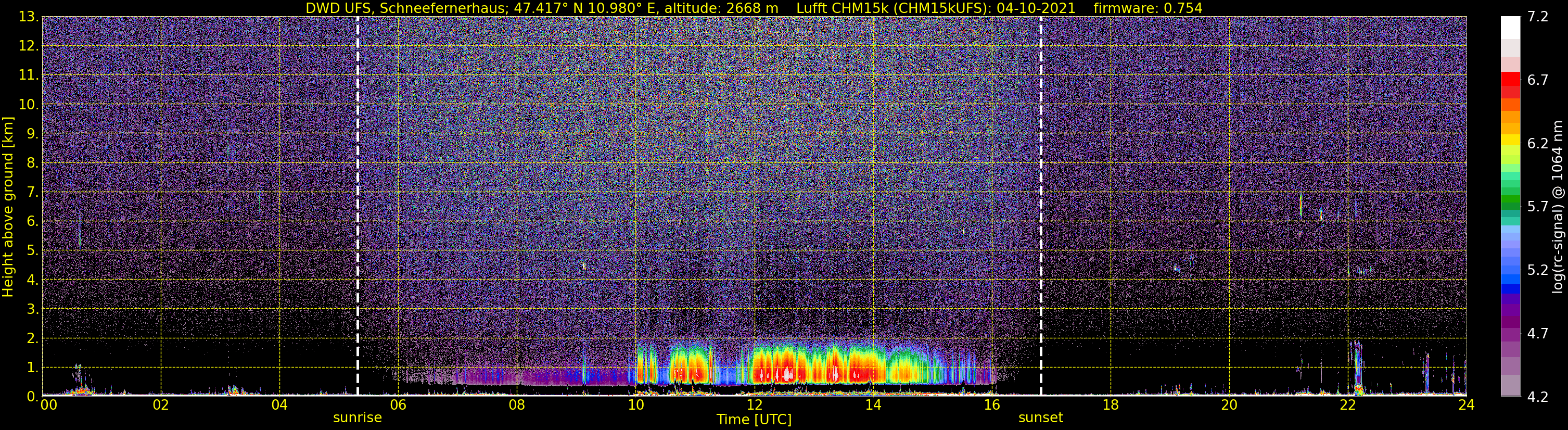Click the colorbar tick label 4.2
1568x430 pixels.
[x=1538, y=397]
